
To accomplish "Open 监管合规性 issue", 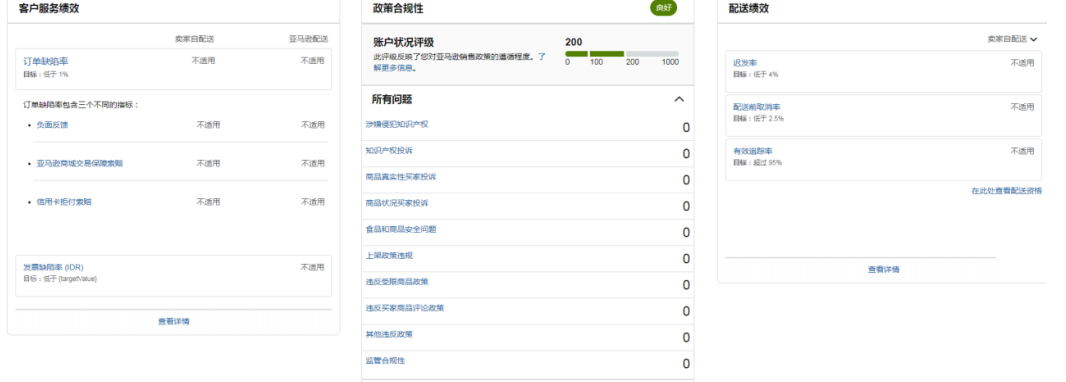I will [x=385, y=360].
